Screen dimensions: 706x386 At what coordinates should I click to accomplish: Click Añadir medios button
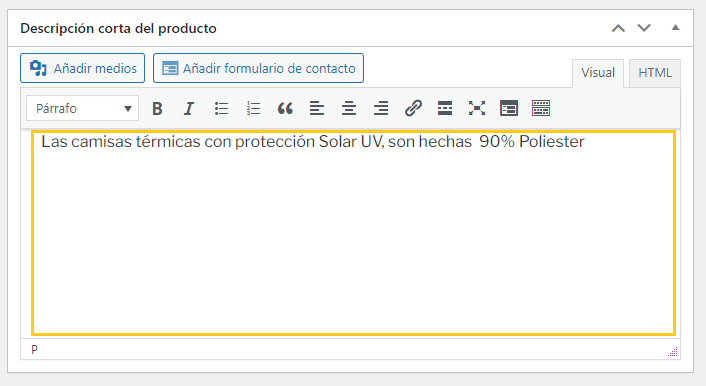click(x=82, y=68)
